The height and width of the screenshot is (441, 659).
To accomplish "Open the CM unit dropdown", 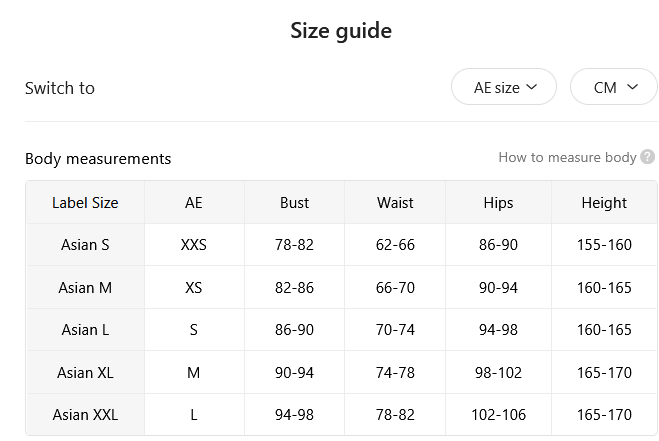I will tap(614, 87).
